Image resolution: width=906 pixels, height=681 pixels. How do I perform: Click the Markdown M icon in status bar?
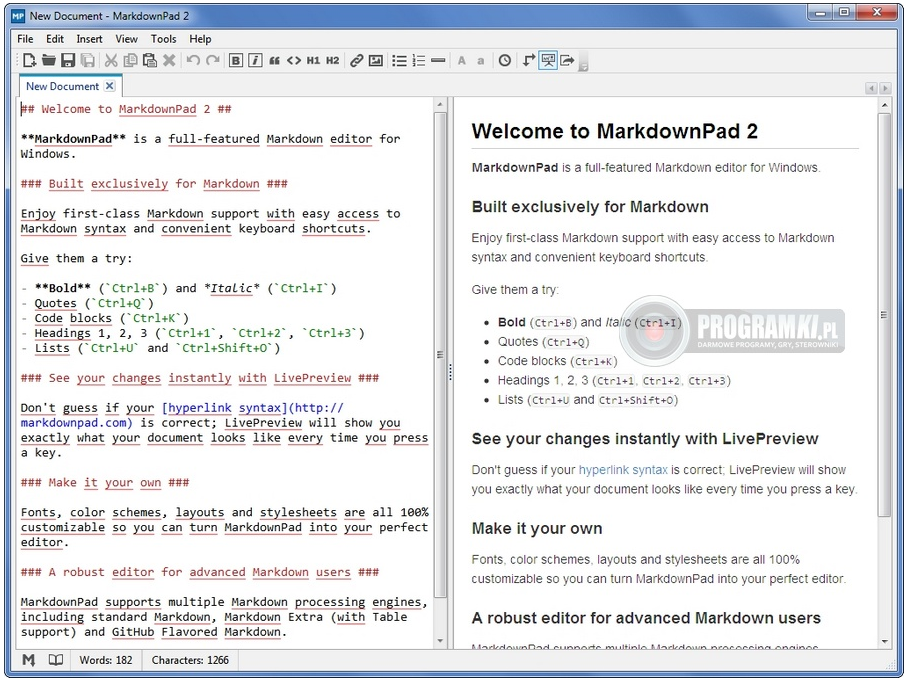pos(28,660)
